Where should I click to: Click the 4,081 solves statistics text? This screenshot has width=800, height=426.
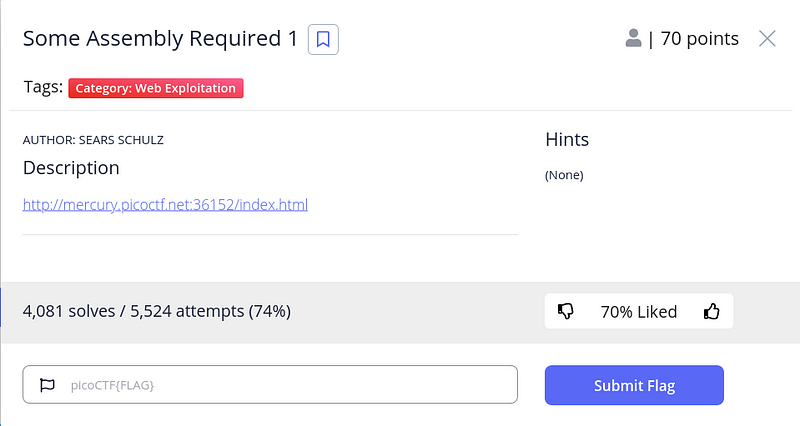[157, 311]
